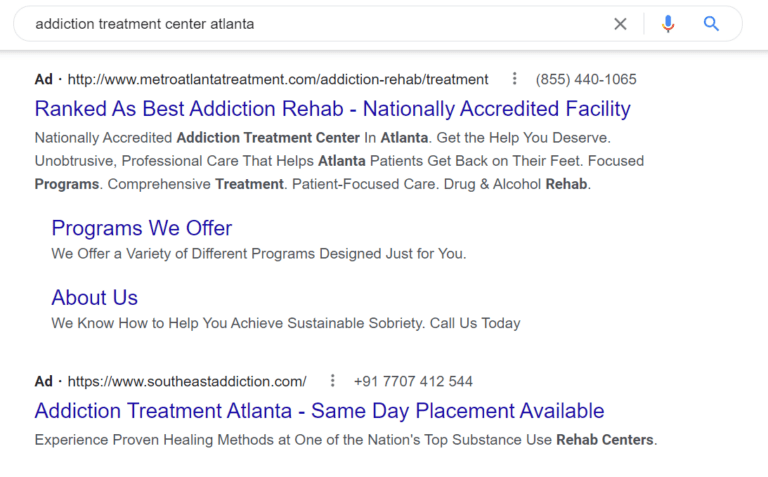Click the southeastaddiction.com ad URL
This screenshot has width=768, height=477.
(x=187, y=382)
